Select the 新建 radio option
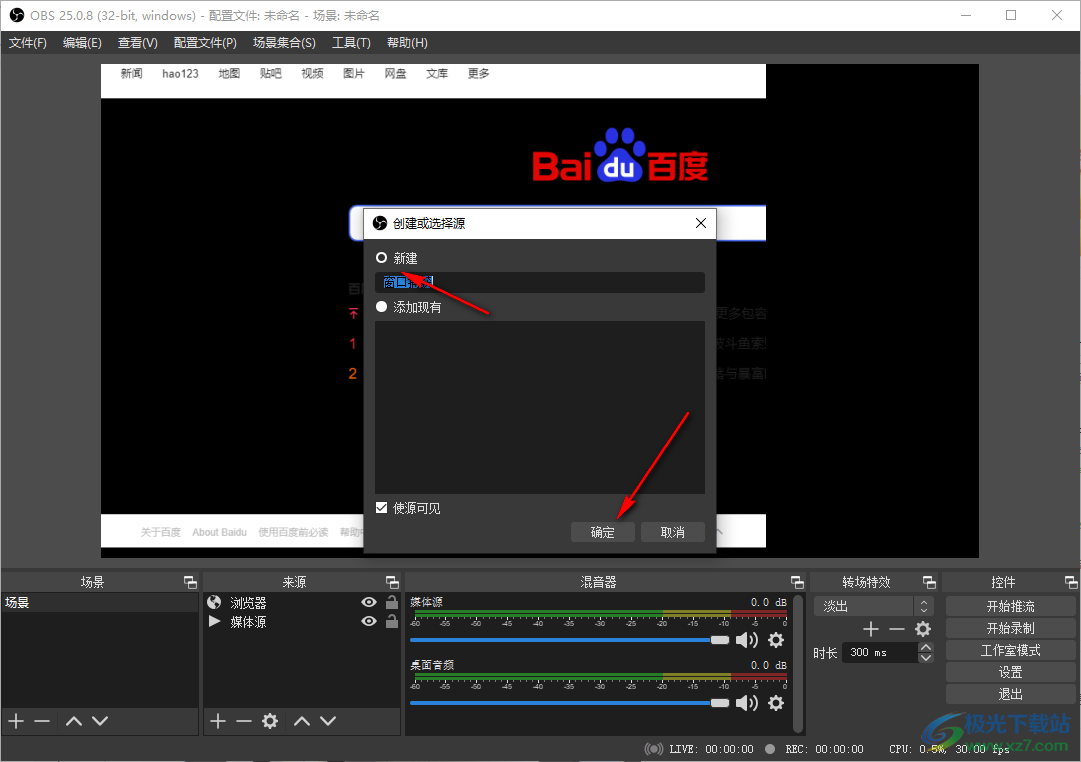The width and height of the screenshot is (1081, 762). pos(381,258)
